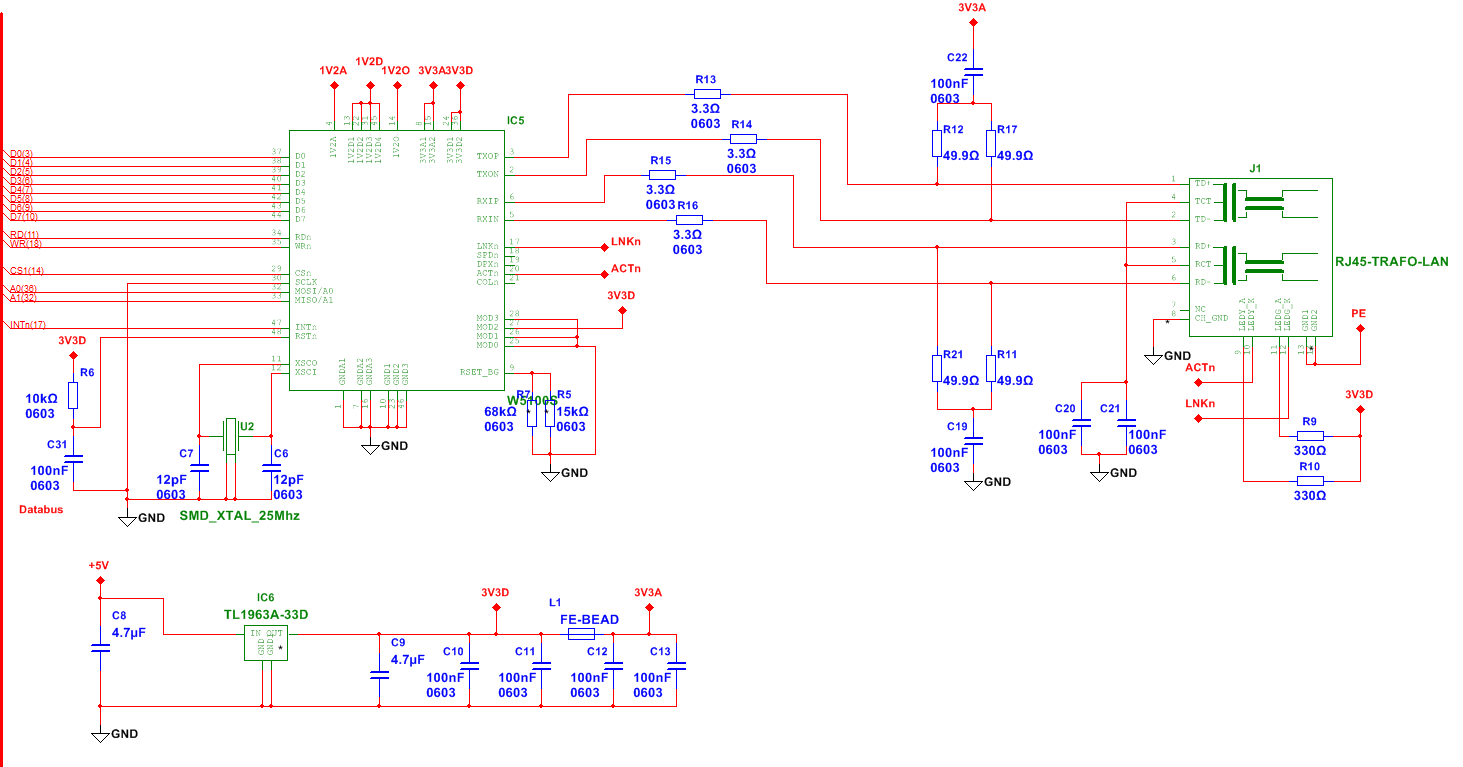Click the C31 capacitor label
This screenshot has height=767, width=1463.
click(57, 445)
